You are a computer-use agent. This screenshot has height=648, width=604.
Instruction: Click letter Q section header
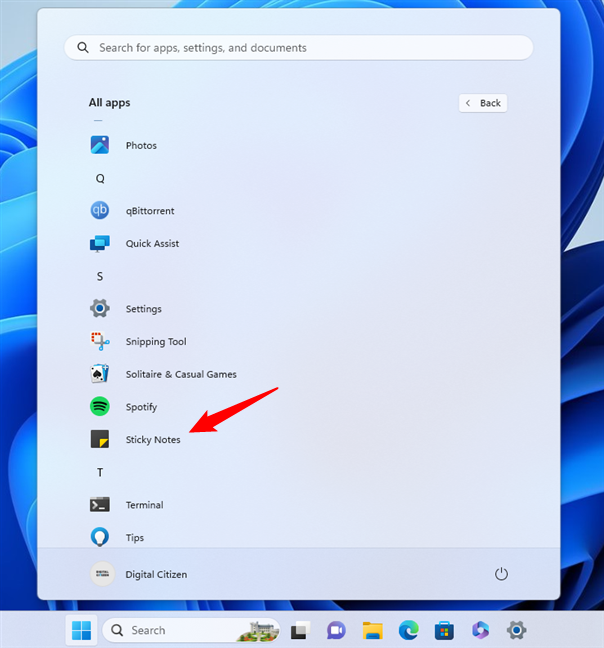(x=100, y=178)
